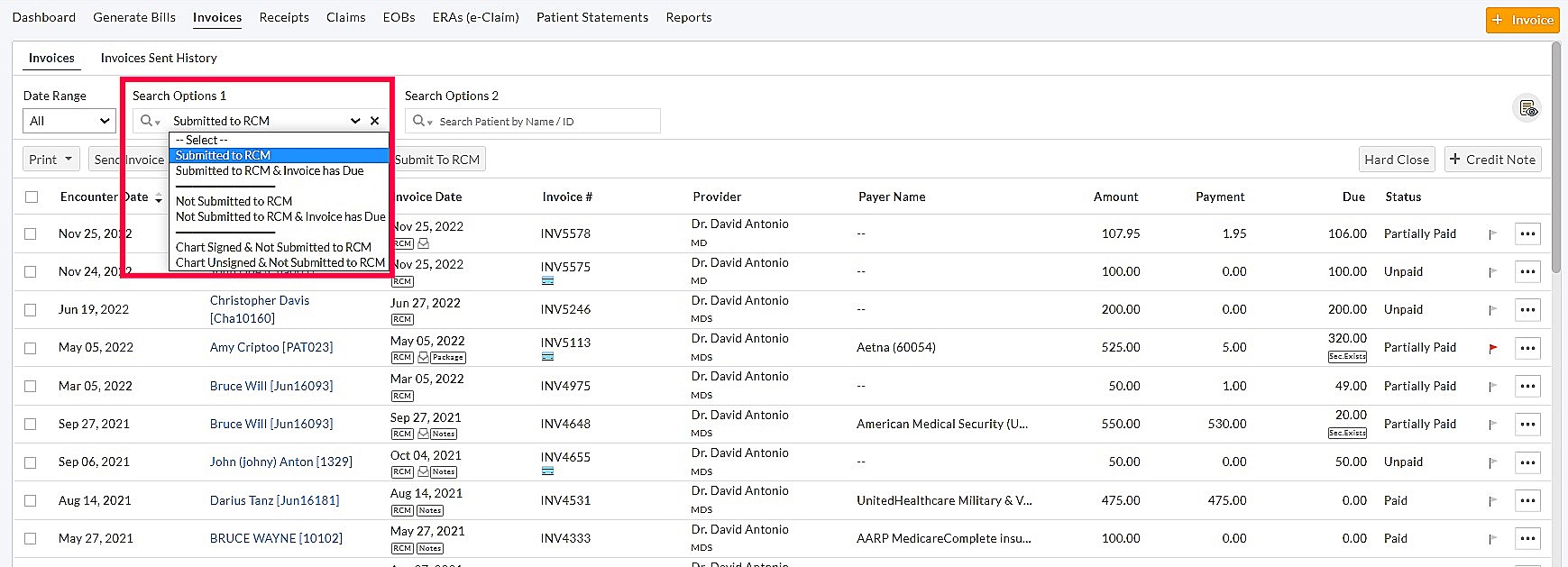
Task: Expand the Print dropdown button
Action: pos(51,160)
